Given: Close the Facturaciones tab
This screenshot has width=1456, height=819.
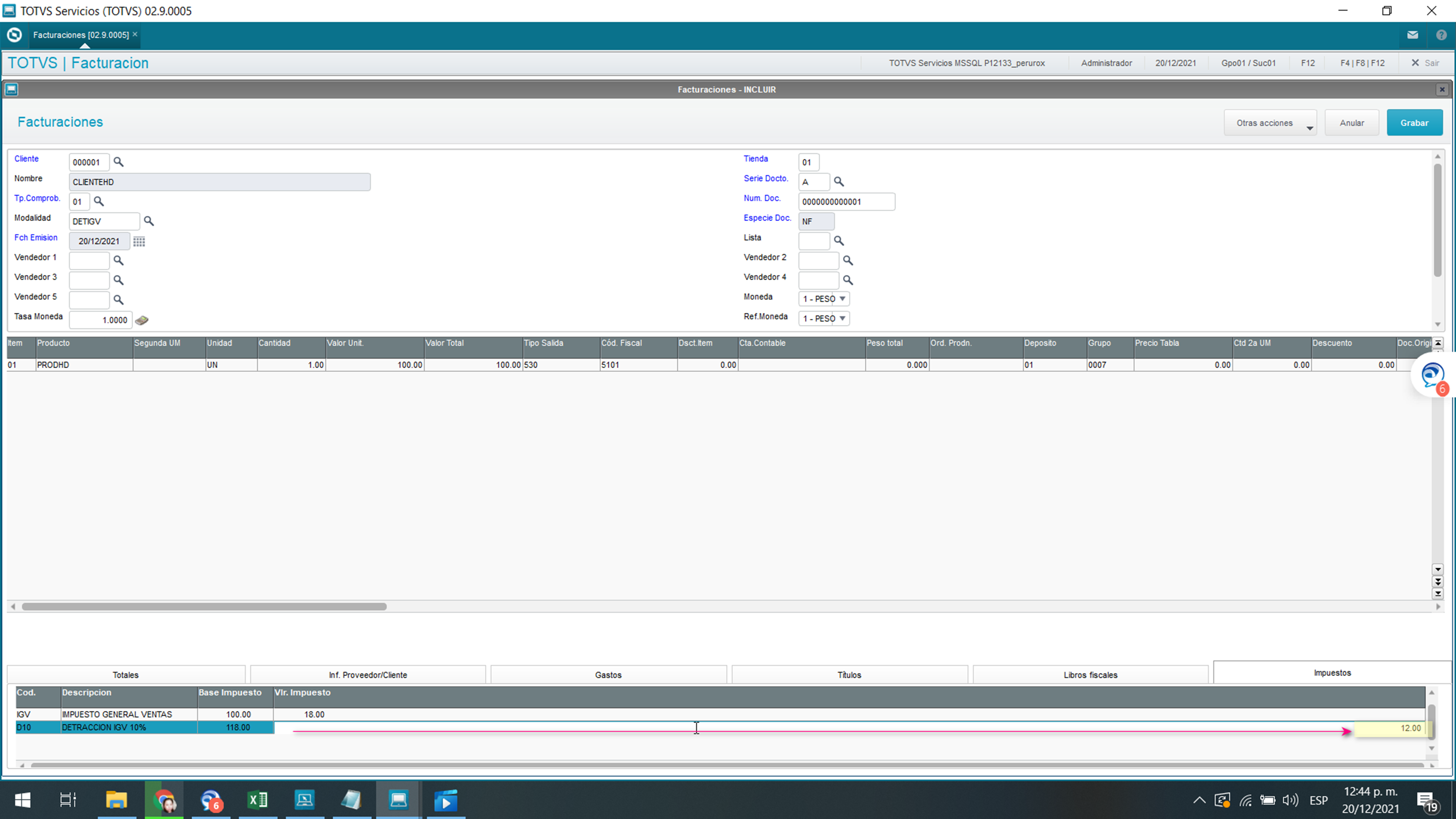Looking at the screenshot, I should click(135, 34).
